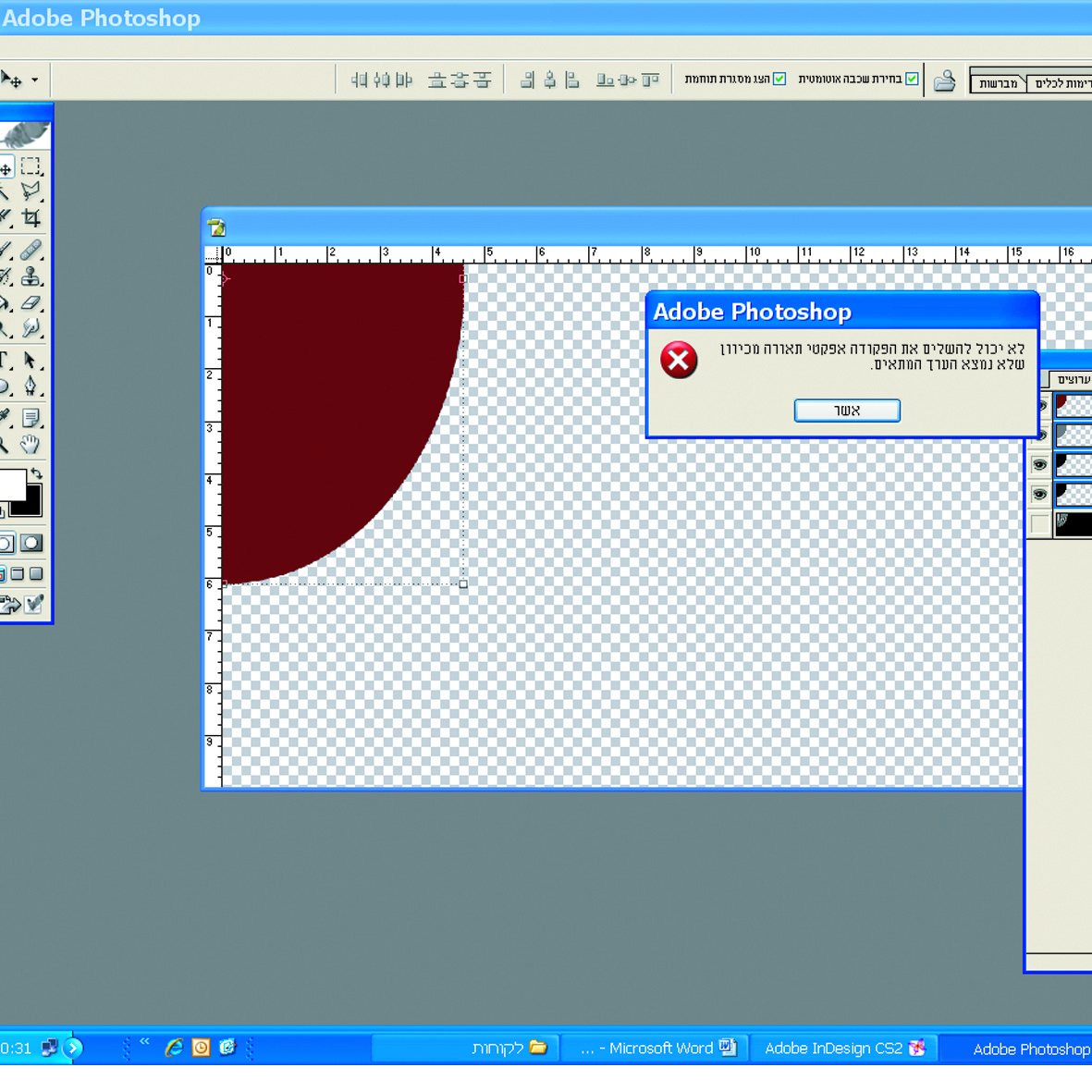Select the Polygonal Lasso tool
Viewport: 1092px width, 1092px height.
[31, 191]
